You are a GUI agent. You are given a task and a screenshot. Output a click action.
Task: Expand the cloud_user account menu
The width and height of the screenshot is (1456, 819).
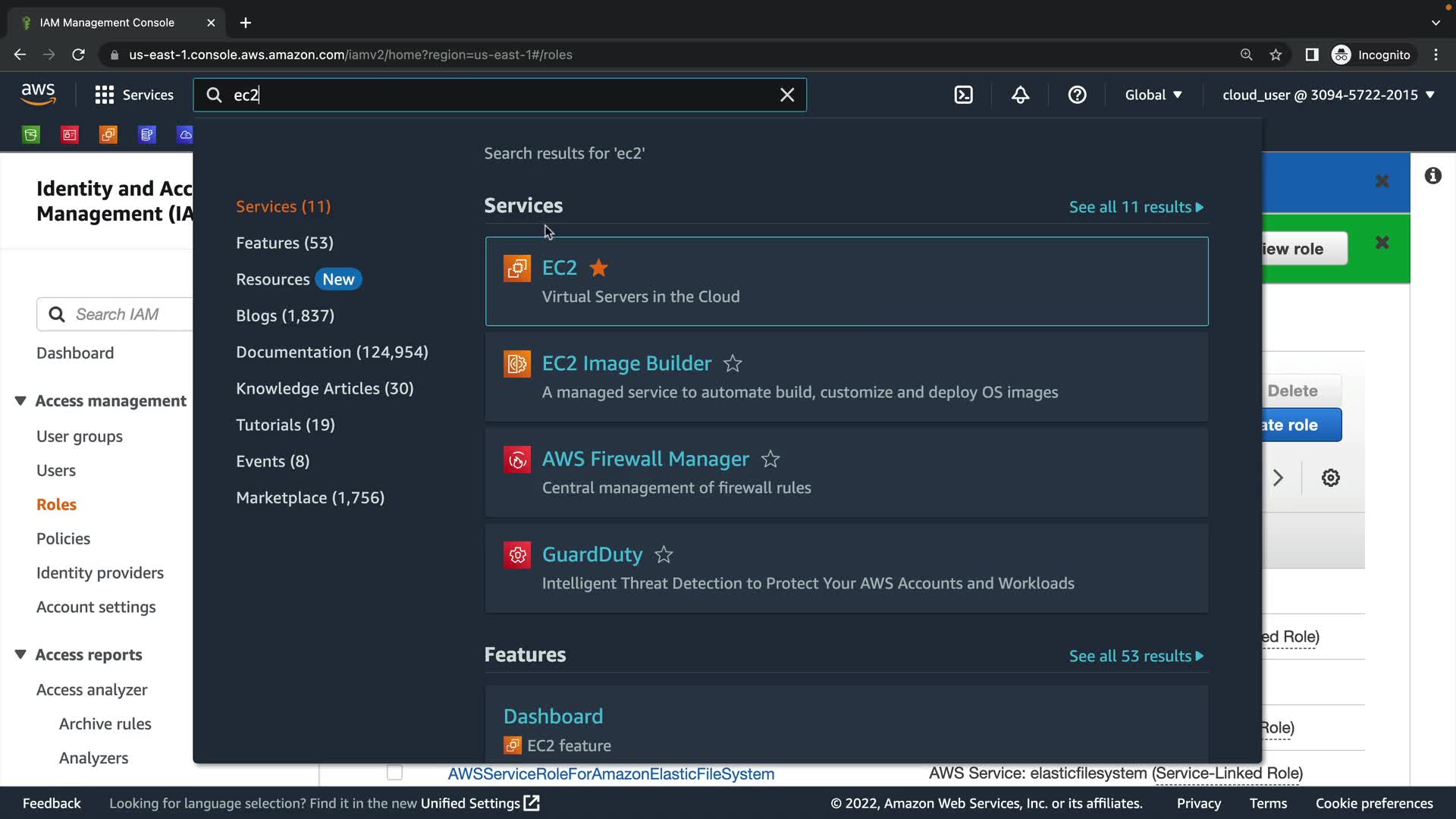pos(1328,95)
